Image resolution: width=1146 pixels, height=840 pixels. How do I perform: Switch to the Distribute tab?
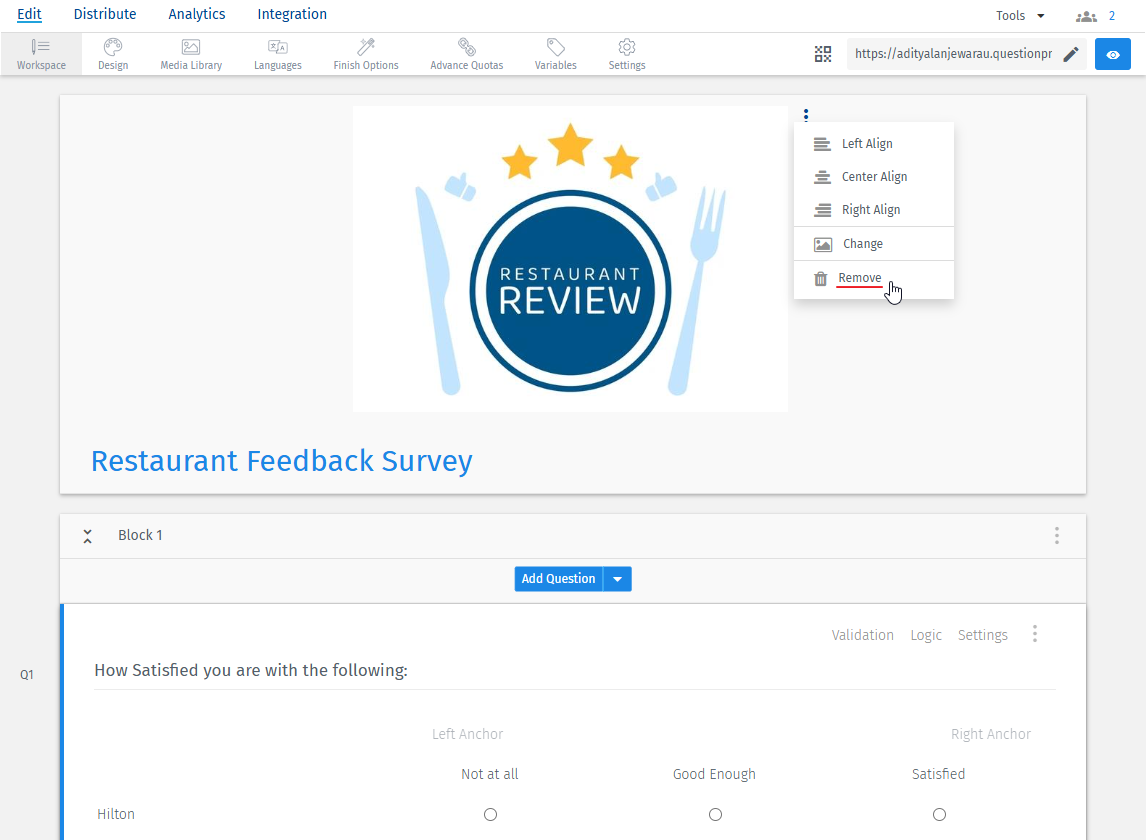[x=105, y=14]
